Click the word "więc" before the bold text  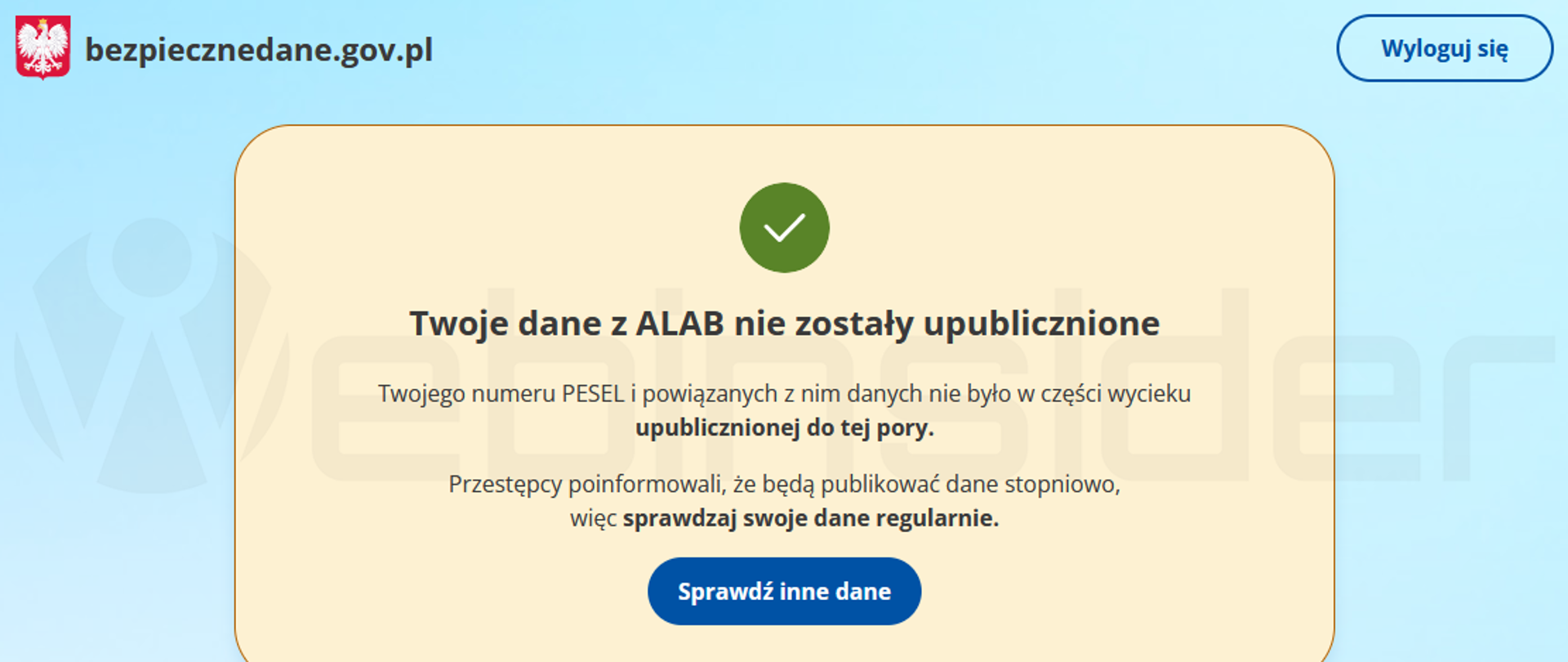point(593,518)
